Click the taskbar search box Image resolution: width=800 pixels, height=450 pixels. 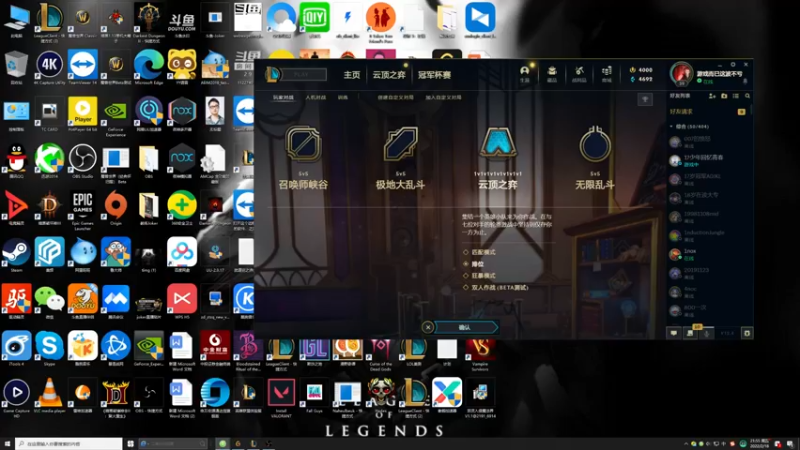(68, 443)
